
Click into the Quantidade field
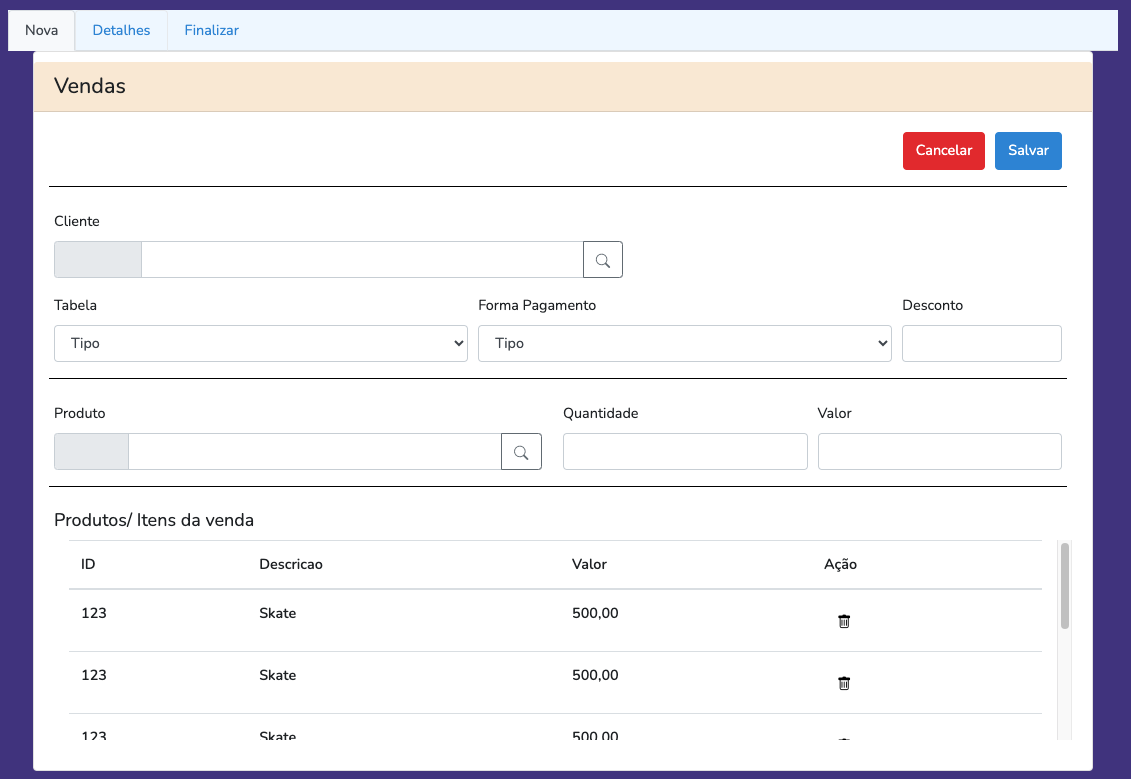pos(685,452)
